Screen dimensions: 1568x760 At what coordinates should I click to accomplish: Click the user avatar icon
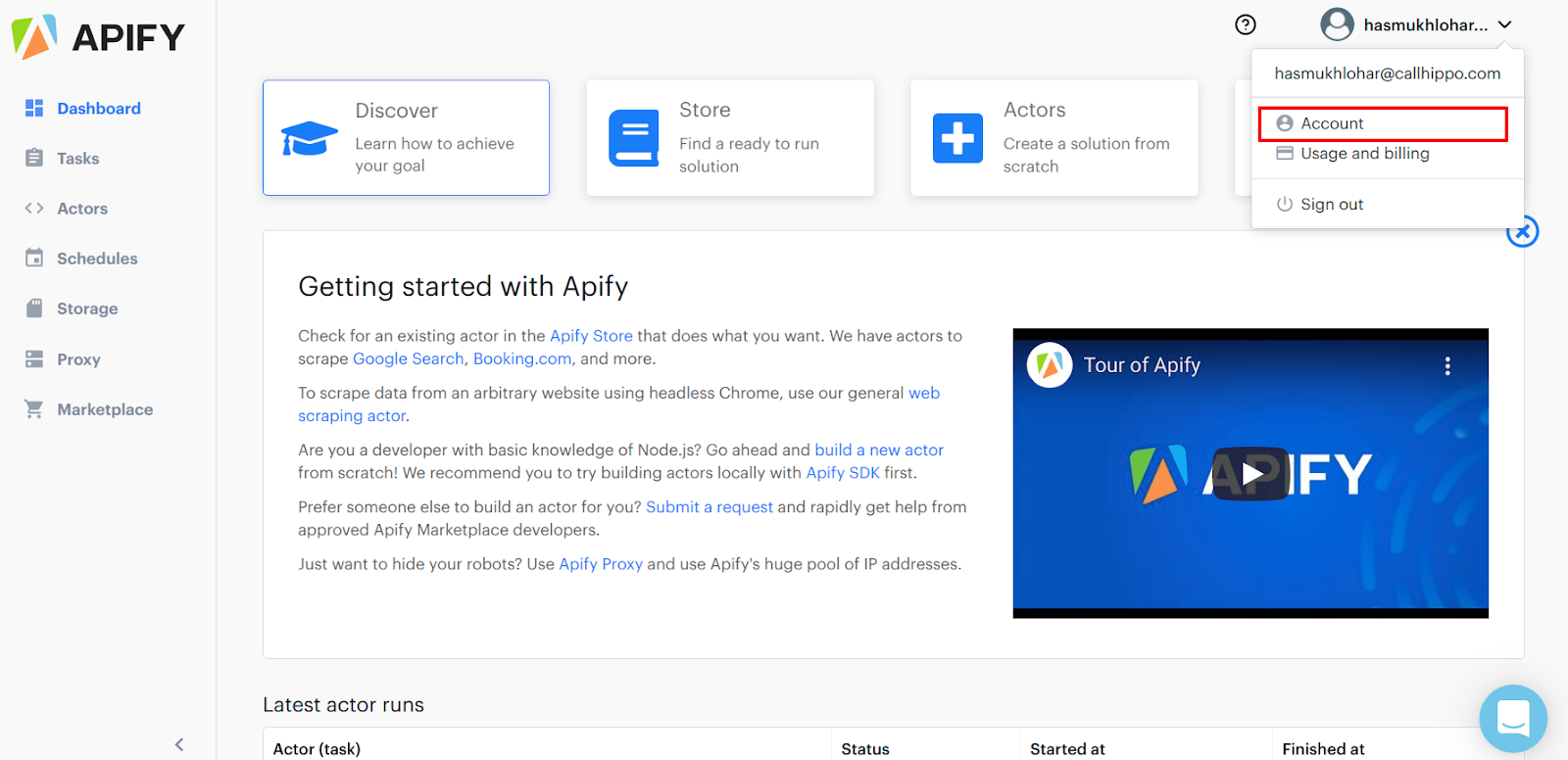pyautogui.click(x=1337, y=24)
